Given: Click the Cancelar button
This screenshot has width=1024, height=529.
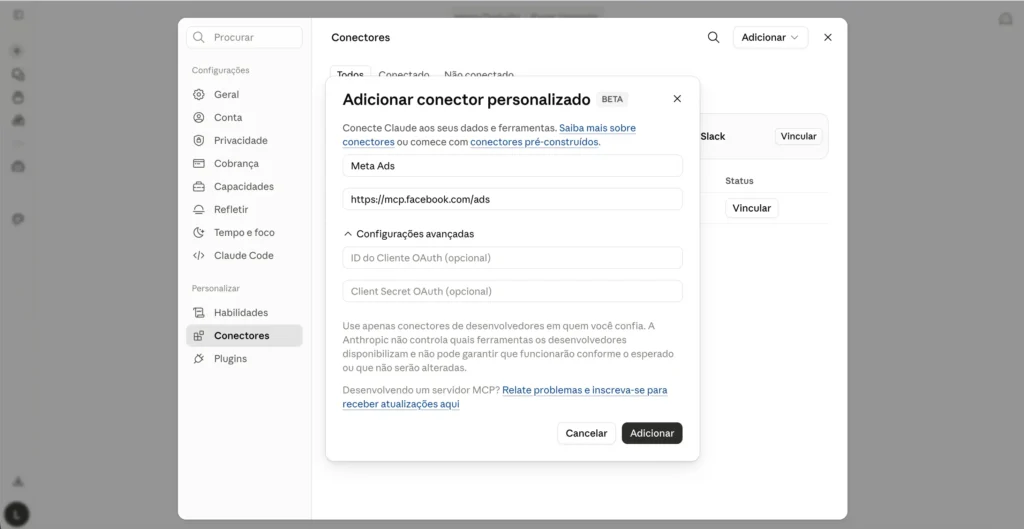Looking at the screenshot, I should [586, 433].
